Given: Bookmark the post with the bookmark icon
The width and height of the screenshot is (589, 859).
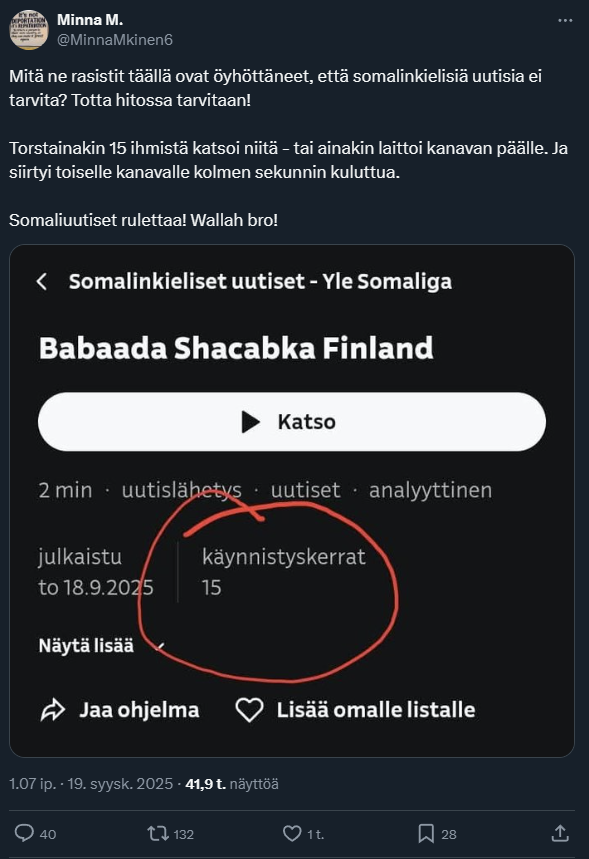Looking at the screenshot, I should [426, 834].
